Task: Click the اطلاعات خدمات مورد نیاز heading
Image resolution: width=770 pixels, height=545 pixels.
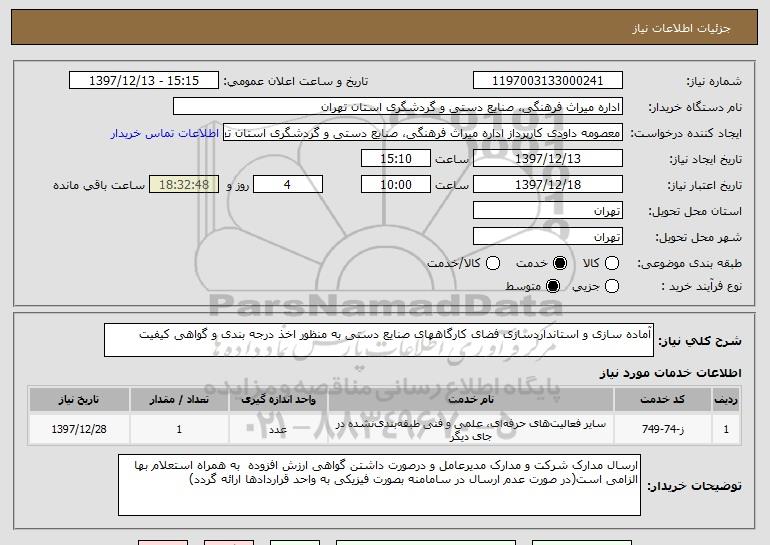Action: (x=670, y=373)
